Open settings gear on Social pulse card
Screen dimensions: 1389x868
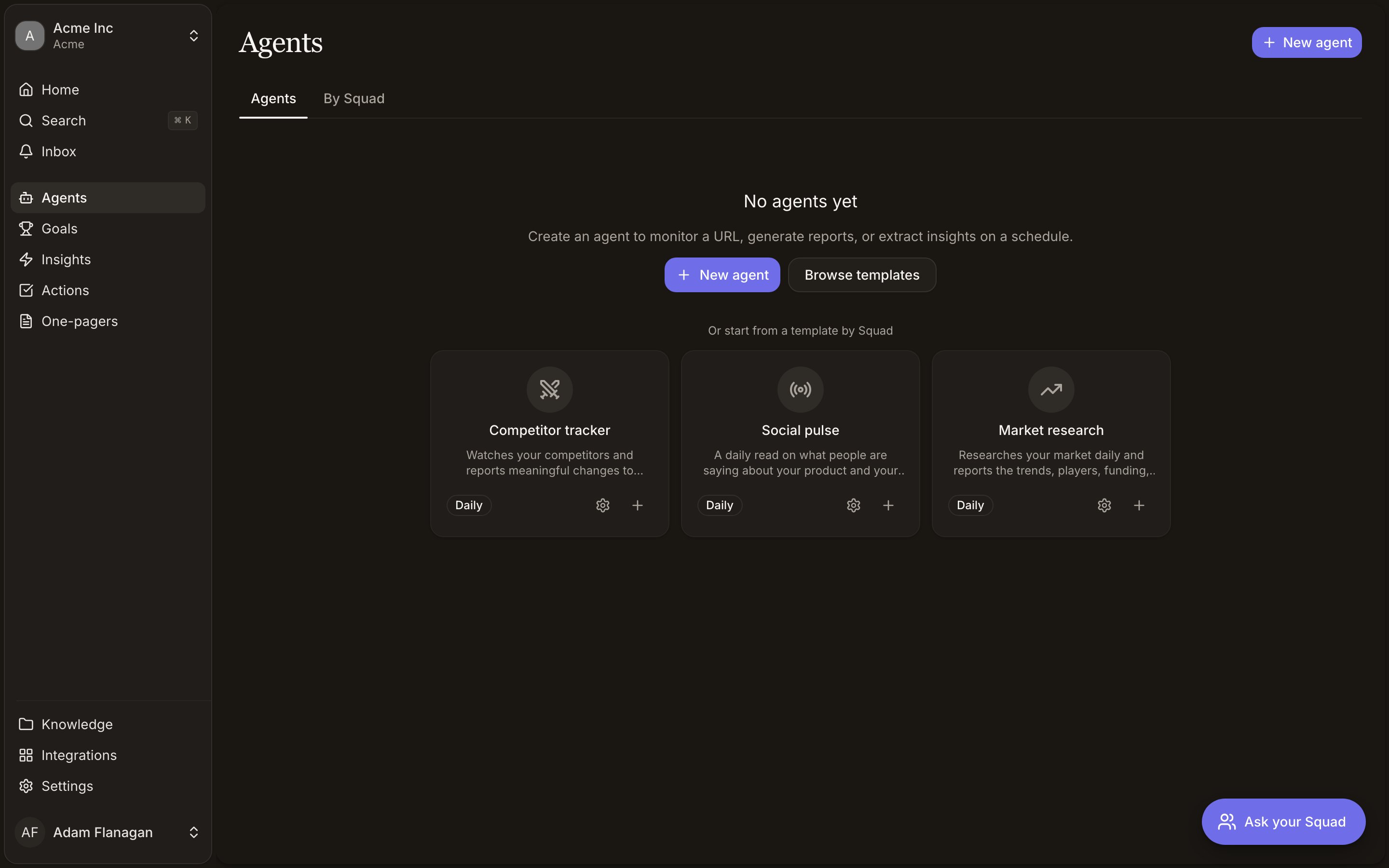tap(854, 505)
